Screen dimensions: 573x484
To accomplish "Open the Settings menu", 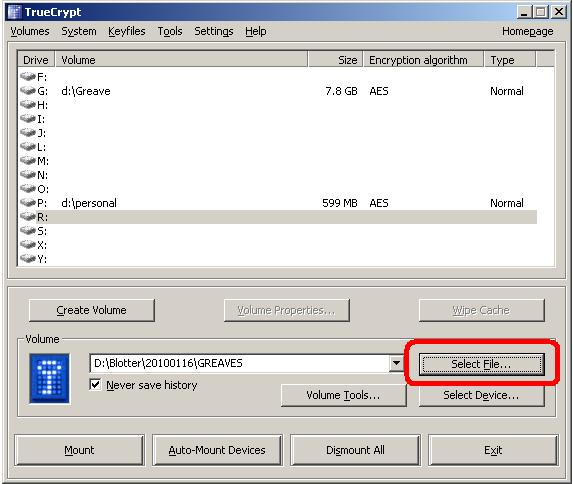I will pyautogui.click(x=214, y=31).
